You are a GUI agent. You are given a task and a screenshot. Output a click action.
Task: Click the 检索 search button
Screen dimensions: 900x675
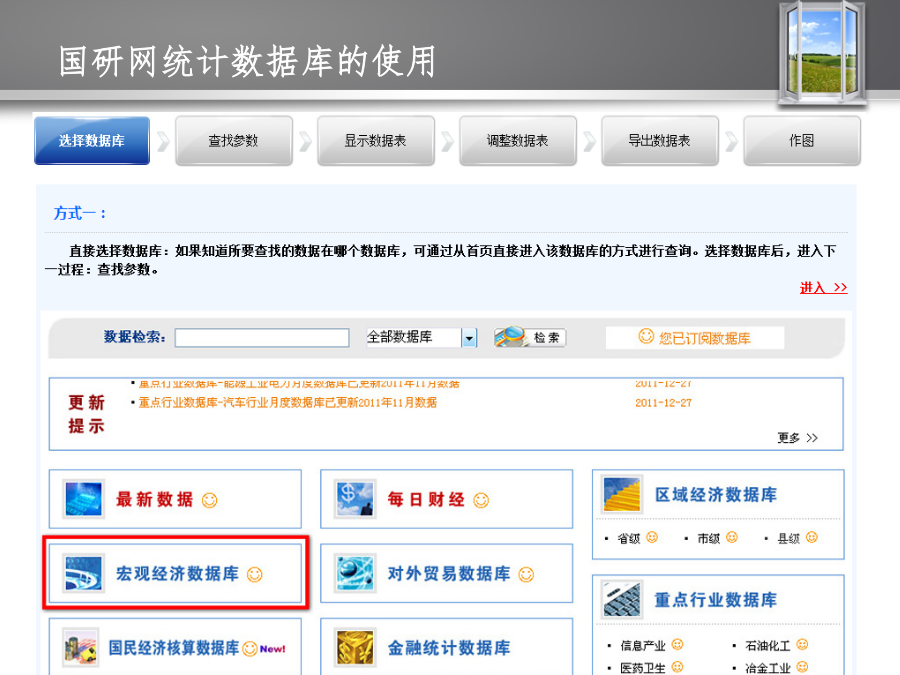(530, 338)
